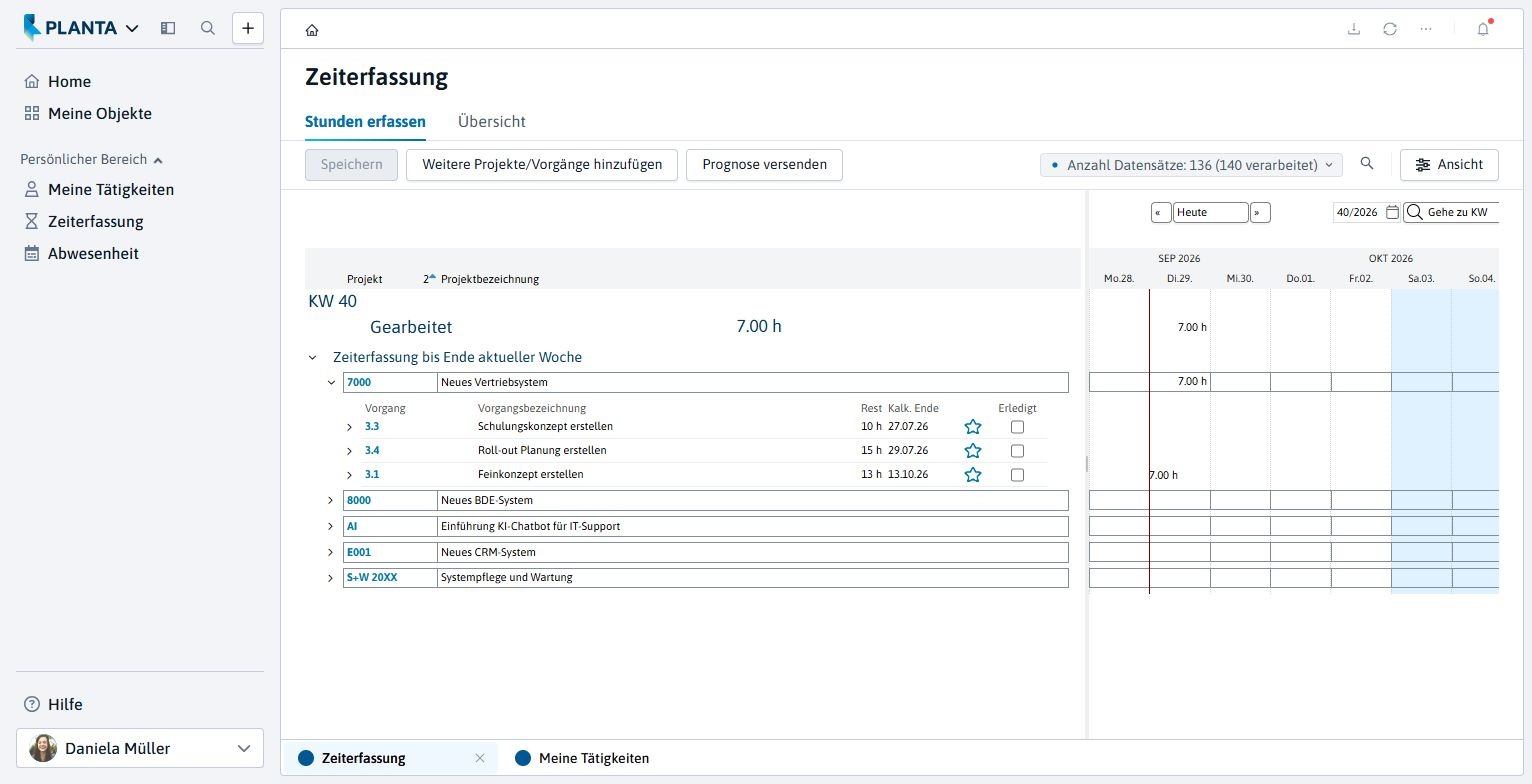Viewport: 1532px width, 784px height.
Task: Click the Prognose versenden button
Action: click(x=764, y=165)
